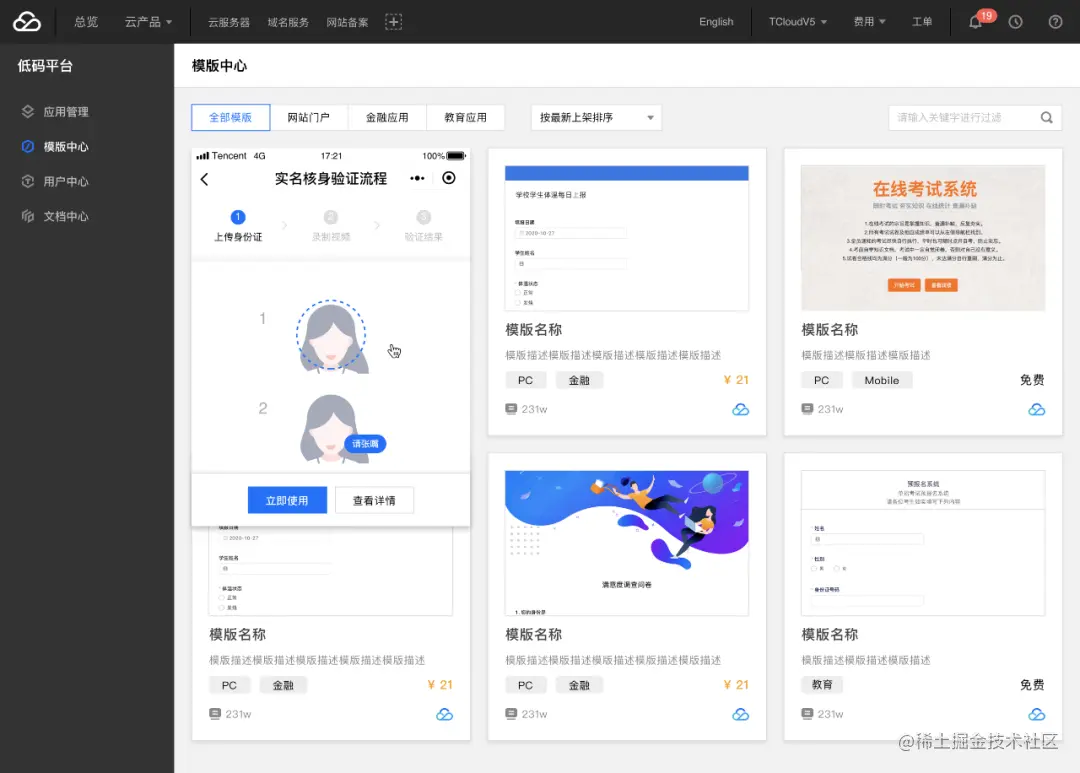Viewport: 1080px width, 773px height.
Task: Click the usage count icon on the 教育 card
Action: [x=807, y=714]
